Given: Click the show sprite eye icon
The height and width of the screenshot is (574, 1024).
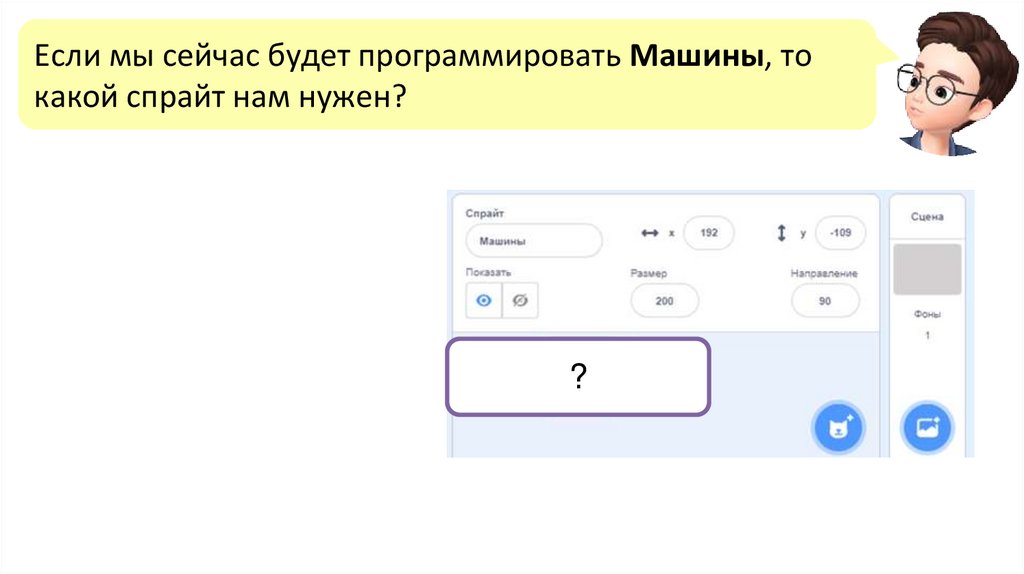Looking at the screenshot, I should [x=484, y=300].
